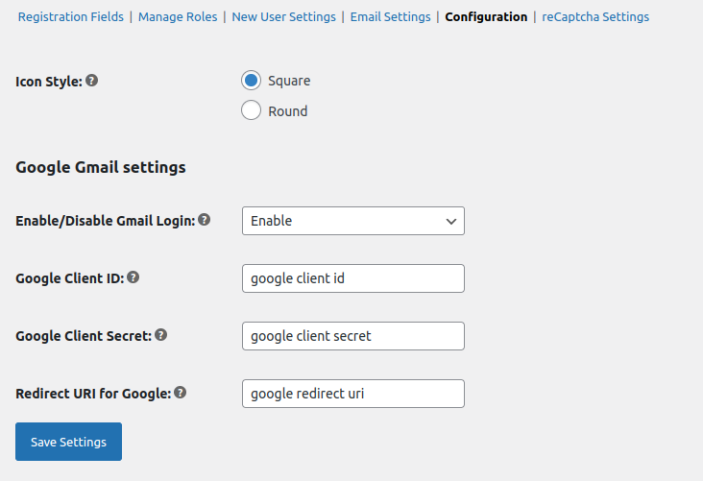Click help icon beside Enable/Disable Gmail Login

pos(204,220)
